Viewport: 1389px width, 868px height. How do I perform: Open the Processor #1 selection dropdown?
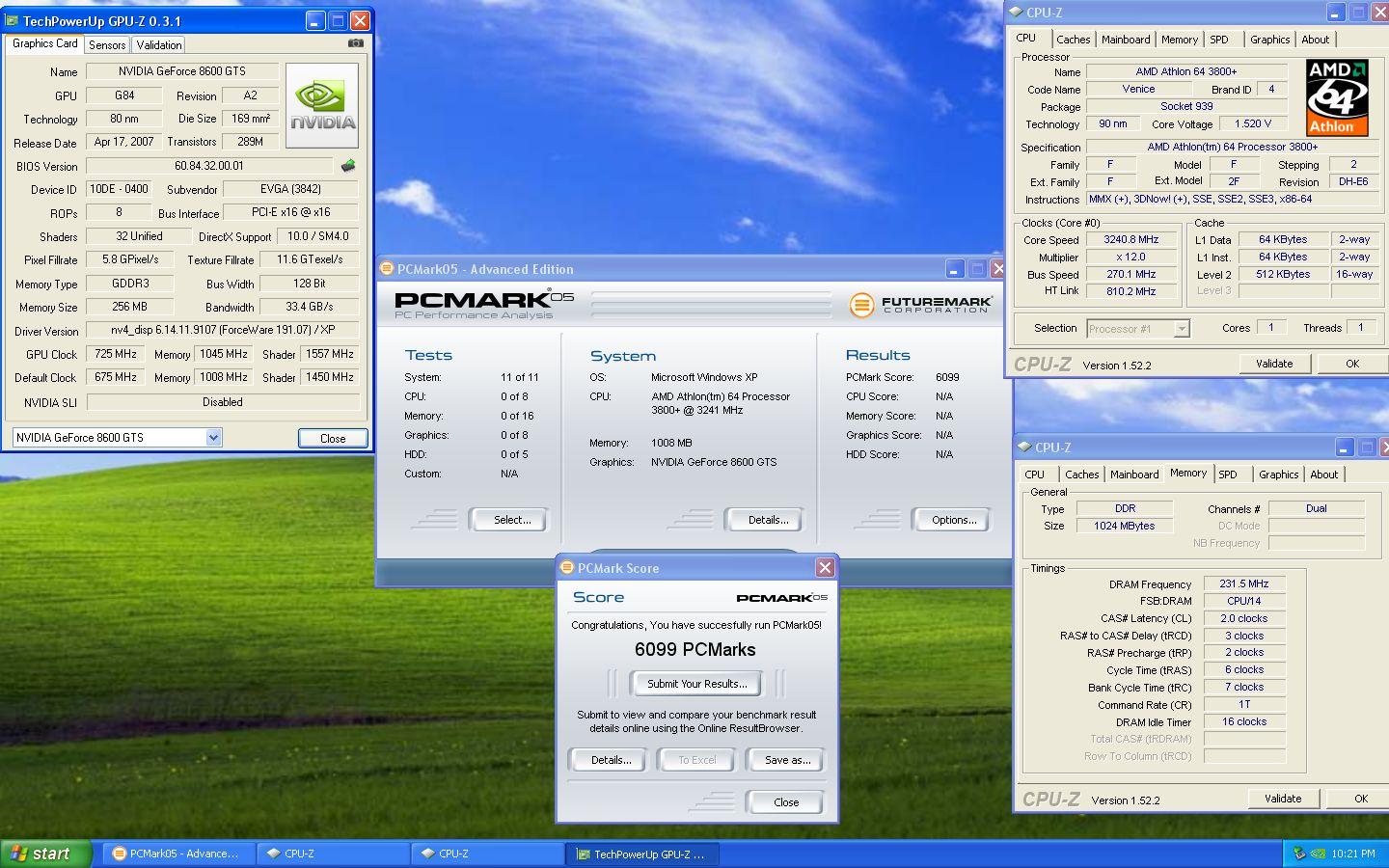[x=1181, y=329]
